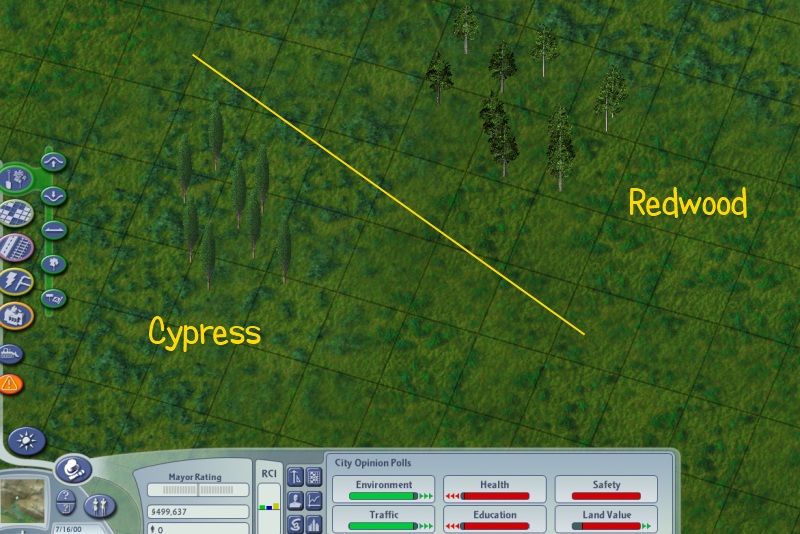The width and height of the screenshot is (800, 534).
Task: Open the Safety opinion poll
Action: (x=606, y=489)
